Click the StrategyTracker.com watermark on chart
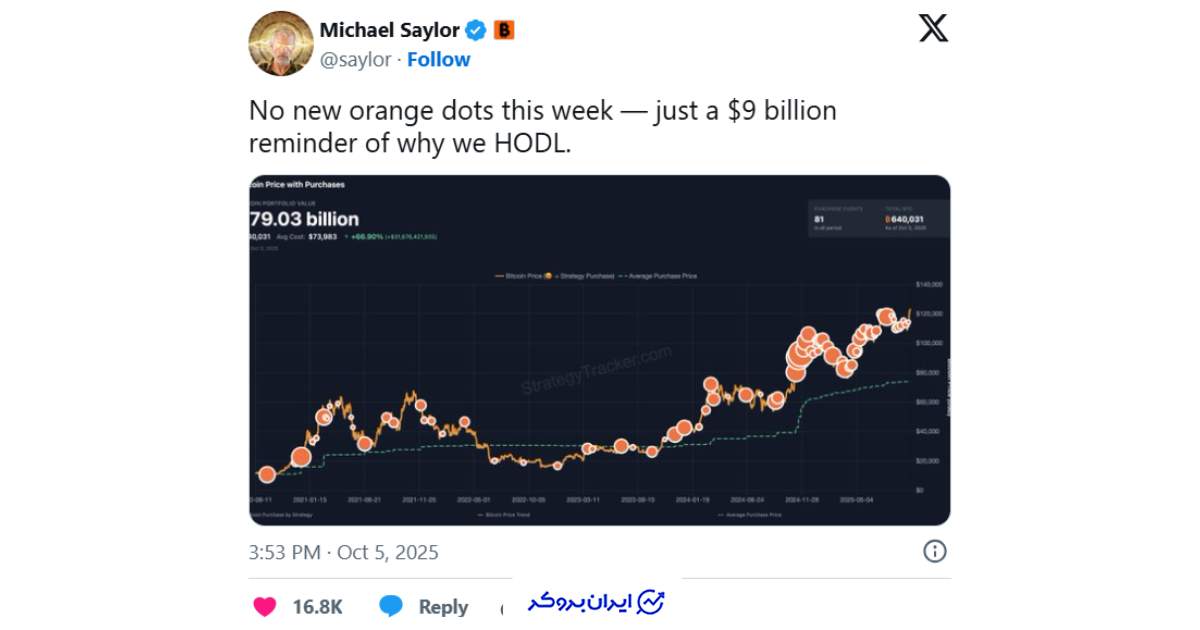Viewport: 1200px width, 630px height. 597,371
